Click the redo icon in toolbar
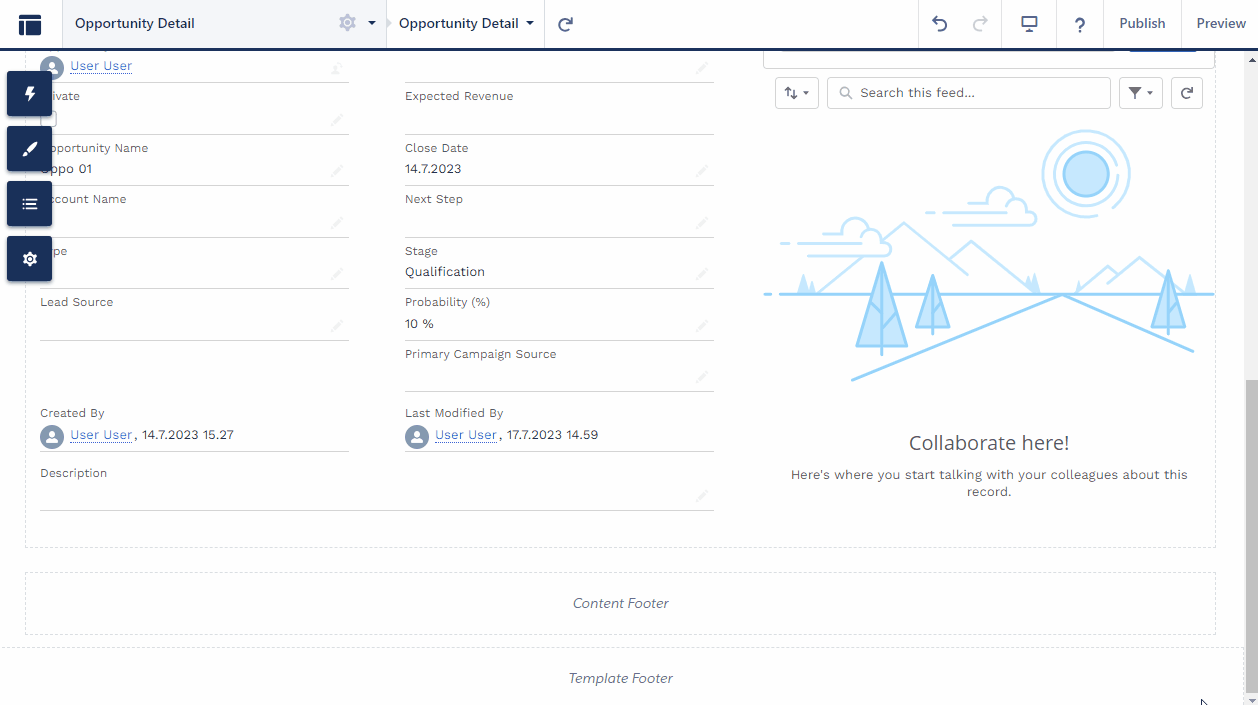The width and height of the screenshot is (1258, 705). click(x=979, y=23)
